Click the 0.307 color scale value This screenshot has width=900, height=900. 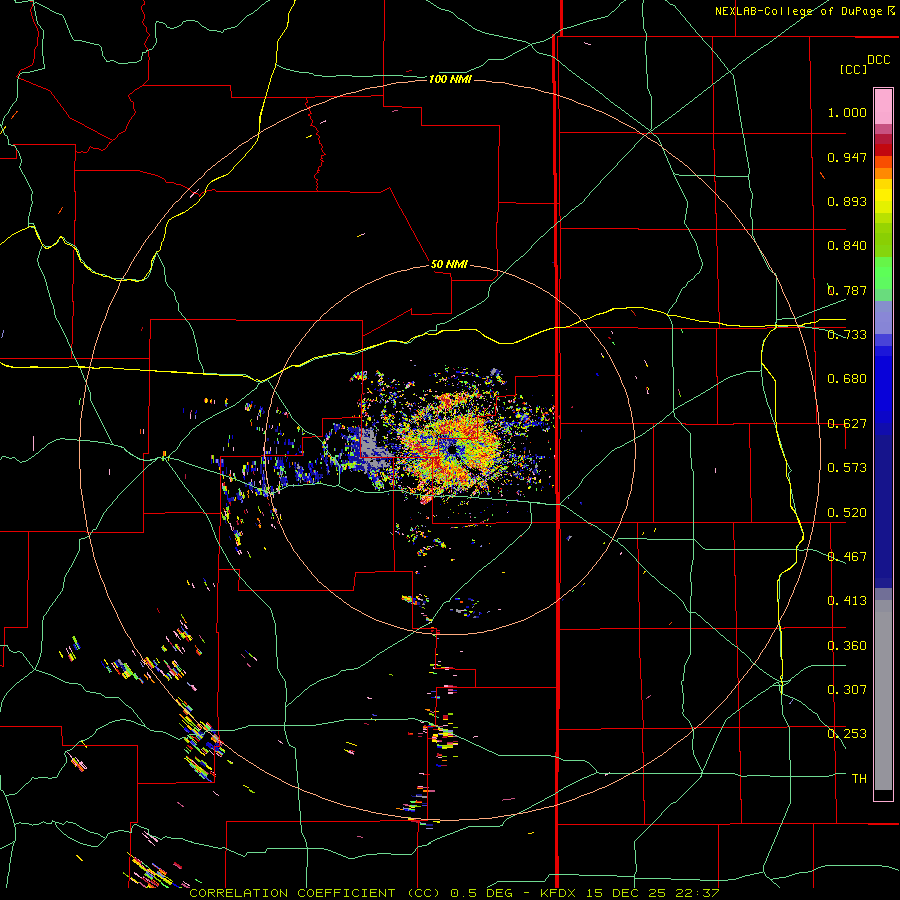click(x=847, y=690)
